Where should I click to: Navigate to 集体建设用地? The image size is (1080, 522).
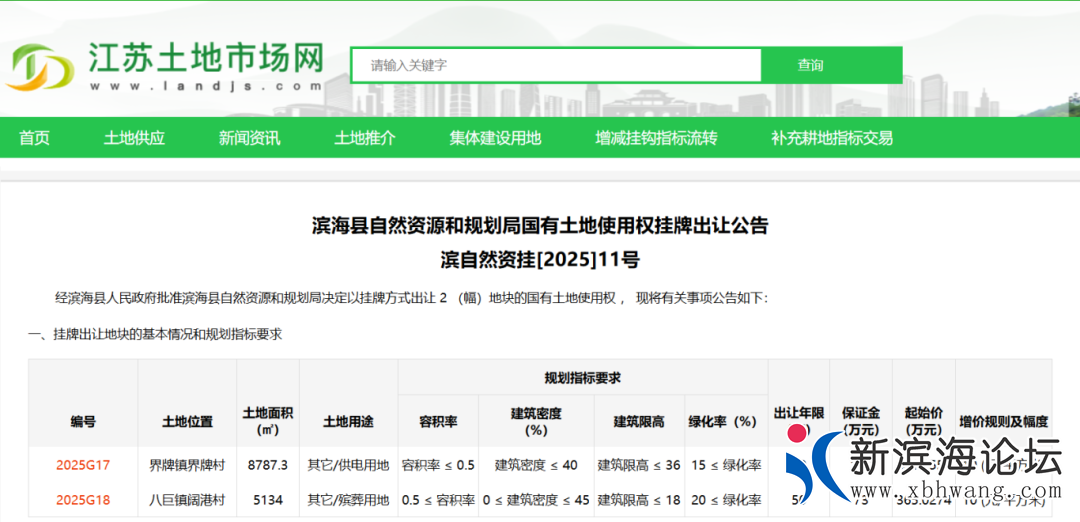pyautogui.click(x=494, y=138)
